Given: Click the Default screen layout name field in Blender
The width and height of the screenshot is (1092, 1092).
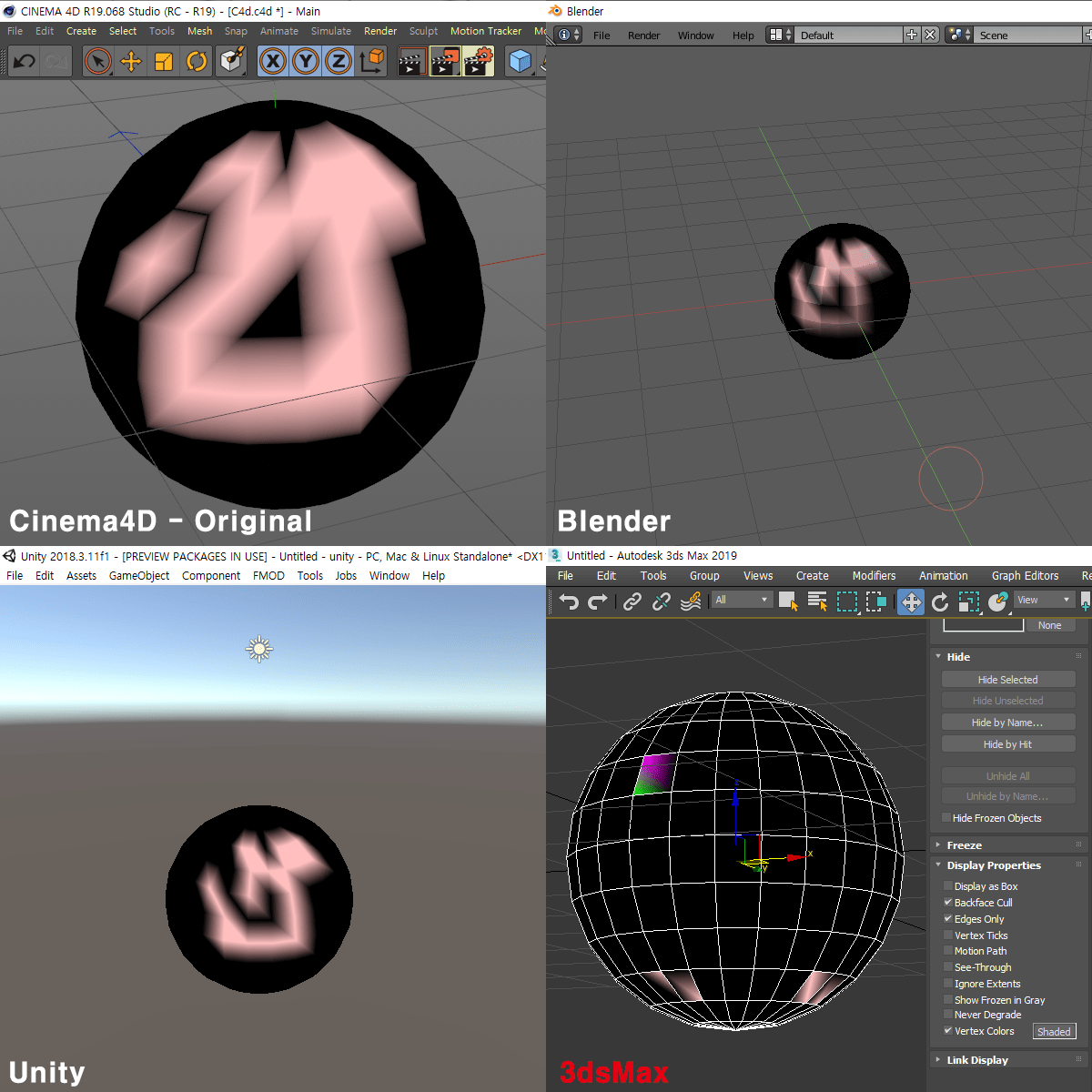Looking at the screenshot, I should (x=849, y=35).
